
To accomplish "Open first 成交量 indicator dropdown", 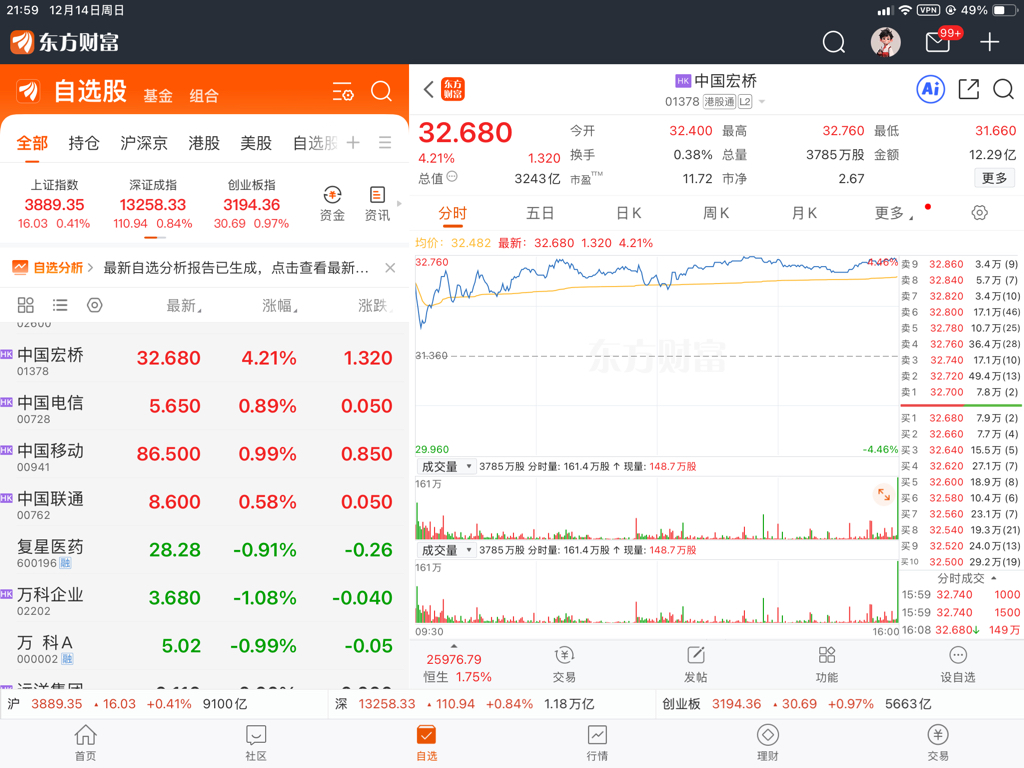I will [x=447, y=466].
